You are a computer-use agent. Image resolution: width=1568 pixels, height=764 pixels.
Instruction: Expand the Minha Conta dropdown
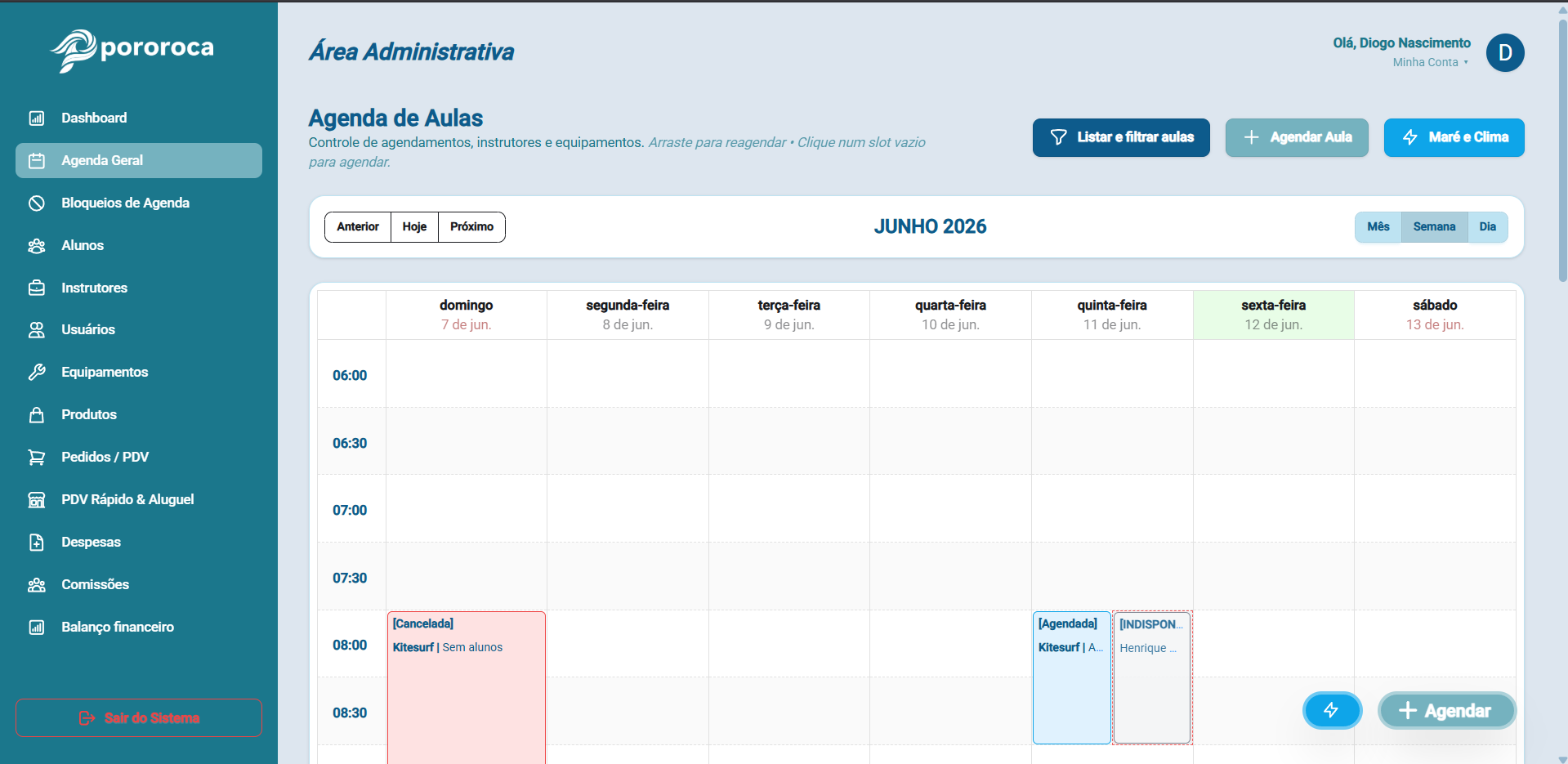1430,63
